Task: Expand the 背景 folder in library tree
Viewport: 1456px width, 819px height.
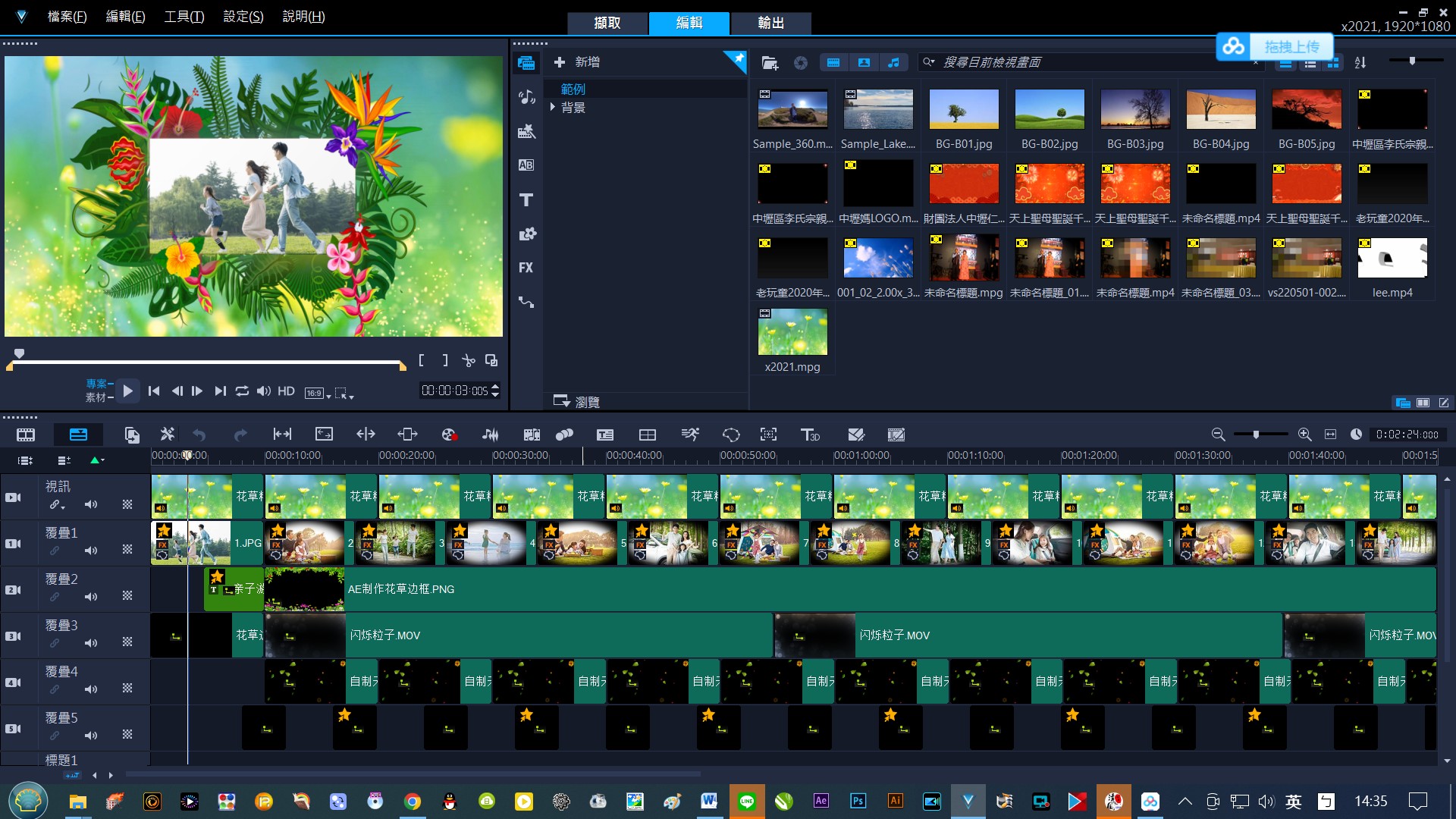Action: click(x=553, y=108)
